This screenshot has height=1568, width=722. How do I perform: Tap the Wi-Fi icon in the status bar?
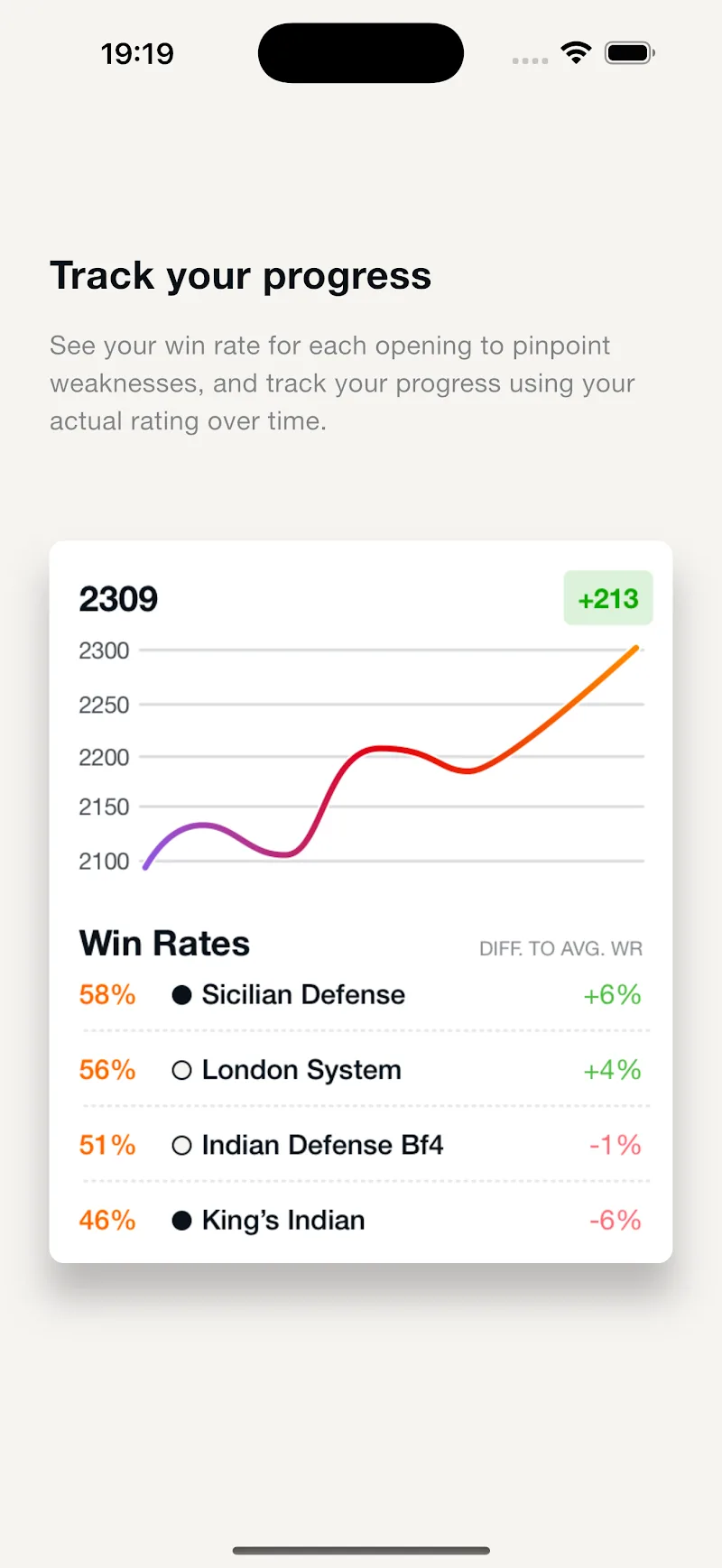pos(577,52)
